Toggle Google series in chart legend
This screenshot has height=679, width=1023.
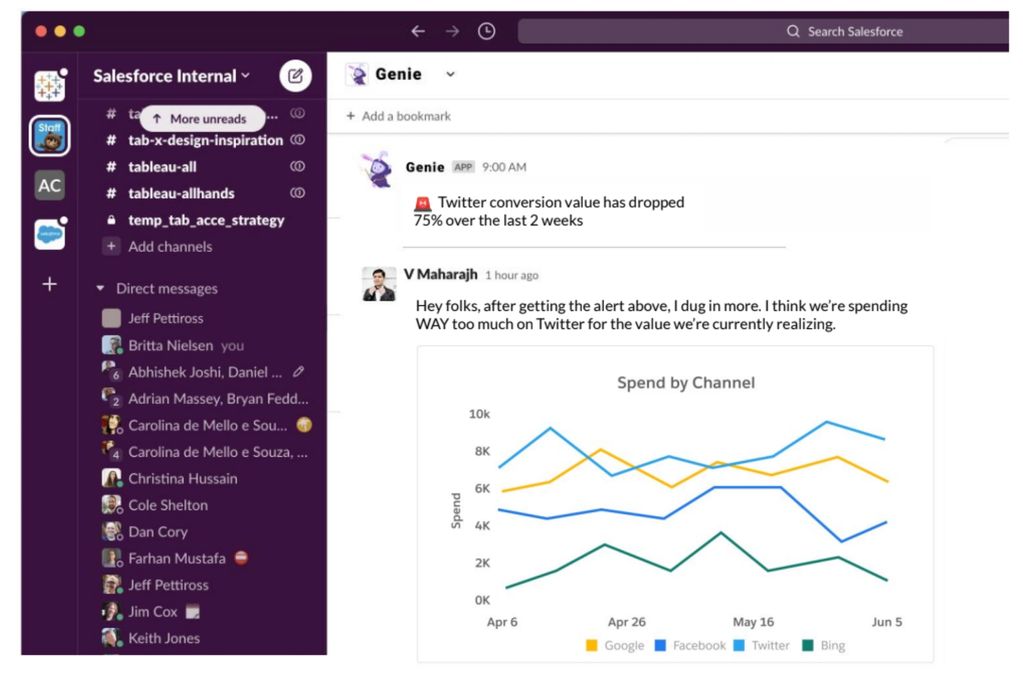[614, 646]
